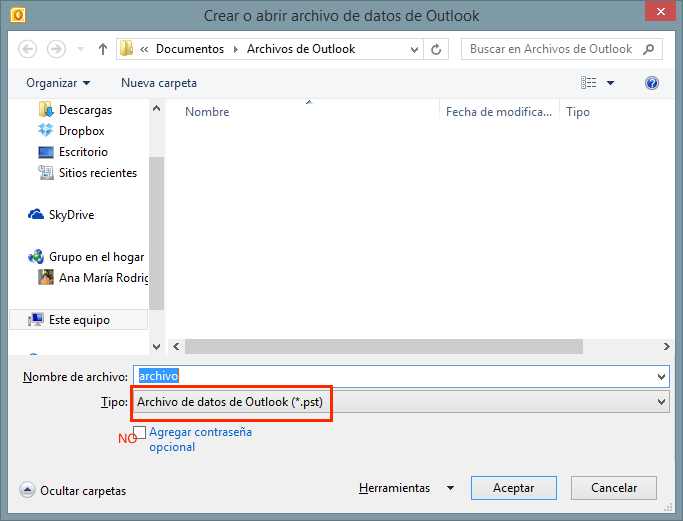Image resolution: width=683 pixels, height=521 pixels.
Task: Click the Outlook icon in the title bar
Action: [x=18, y=15]
